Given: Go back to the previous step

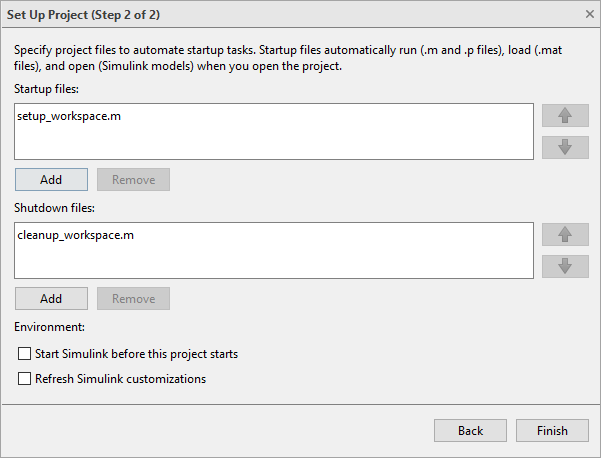Looking at the screenshot, I should tap(470, 431).
